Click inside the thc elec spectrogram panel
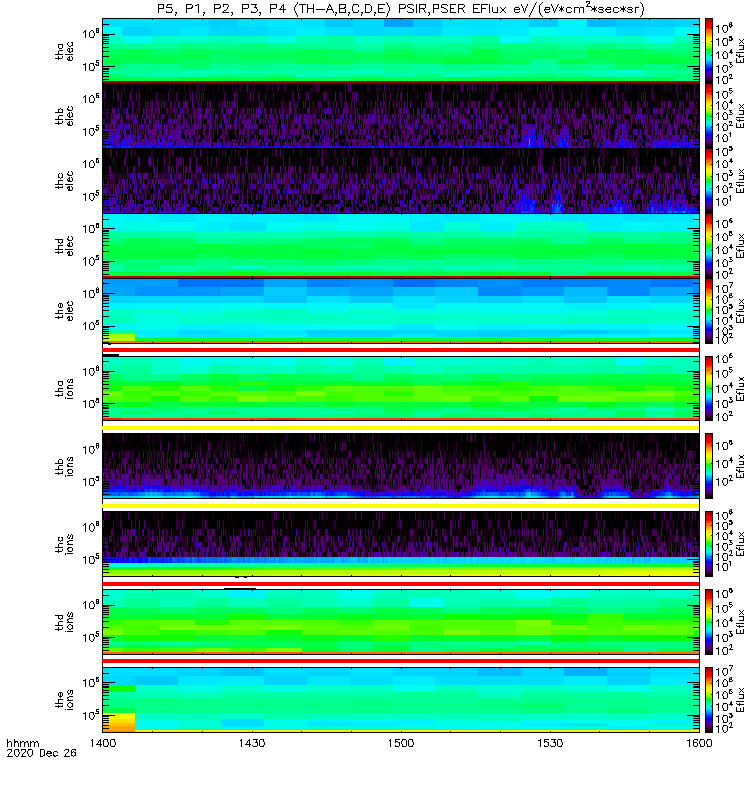 [401, 180]
